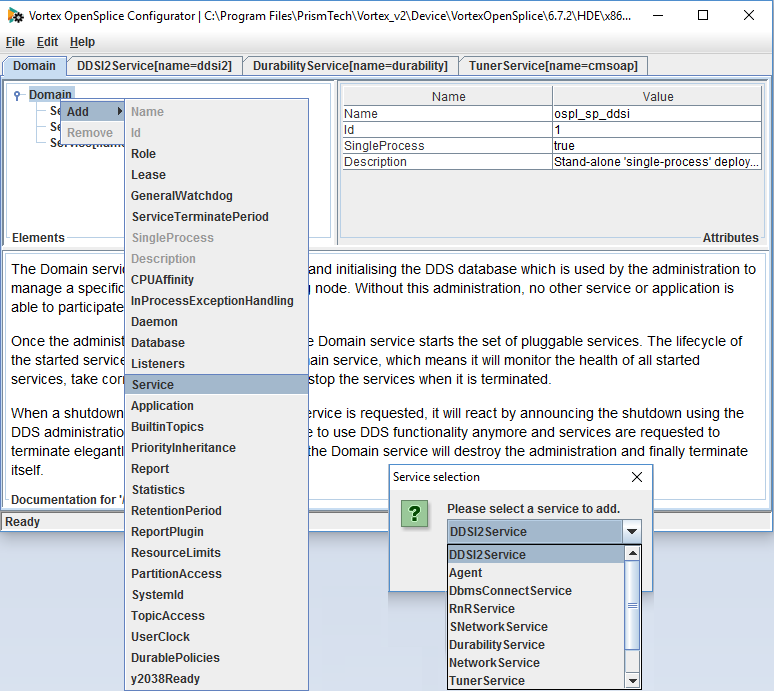Click the green question mark icon in the Service selection dialog
The height and width of the screenshot is (691, 774).
tap(415, 513)
